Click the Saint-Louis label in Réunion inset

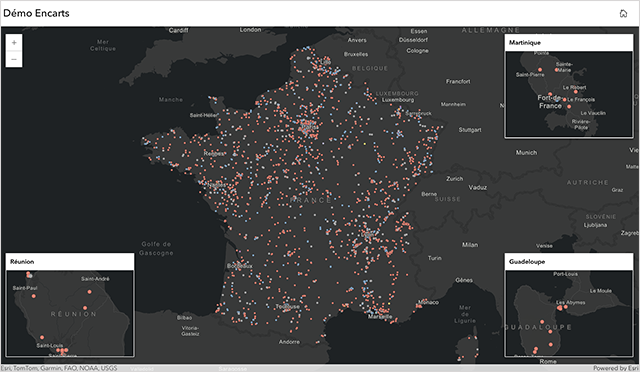pyautogui.click(x=49, y=345)
